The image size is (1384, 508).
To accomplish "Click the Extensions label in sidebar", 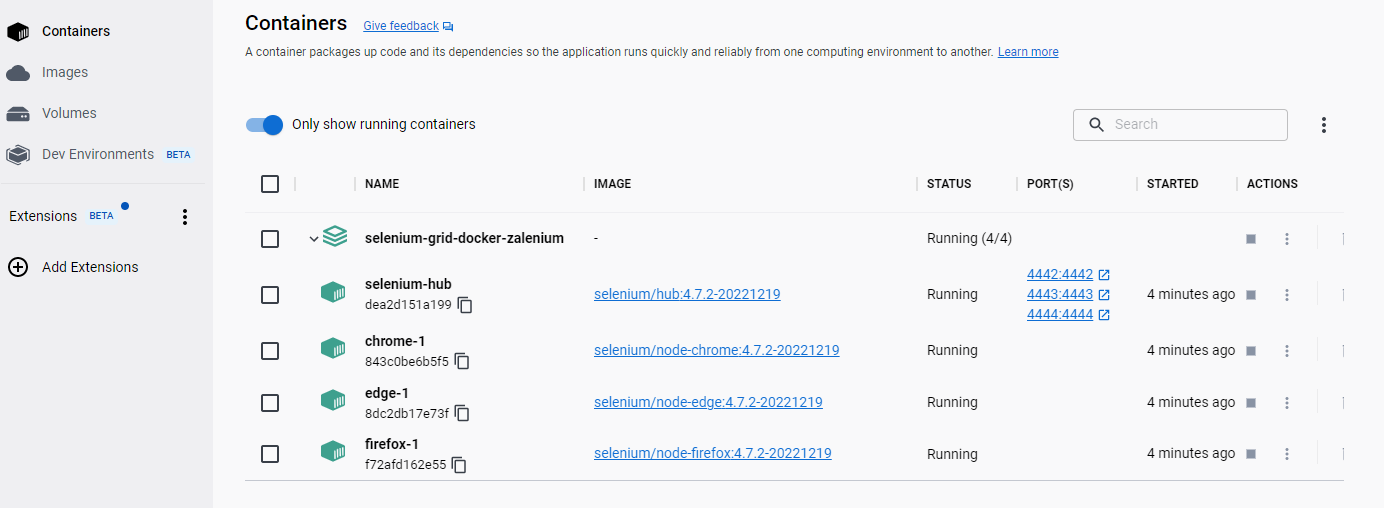I will point(43,216).
